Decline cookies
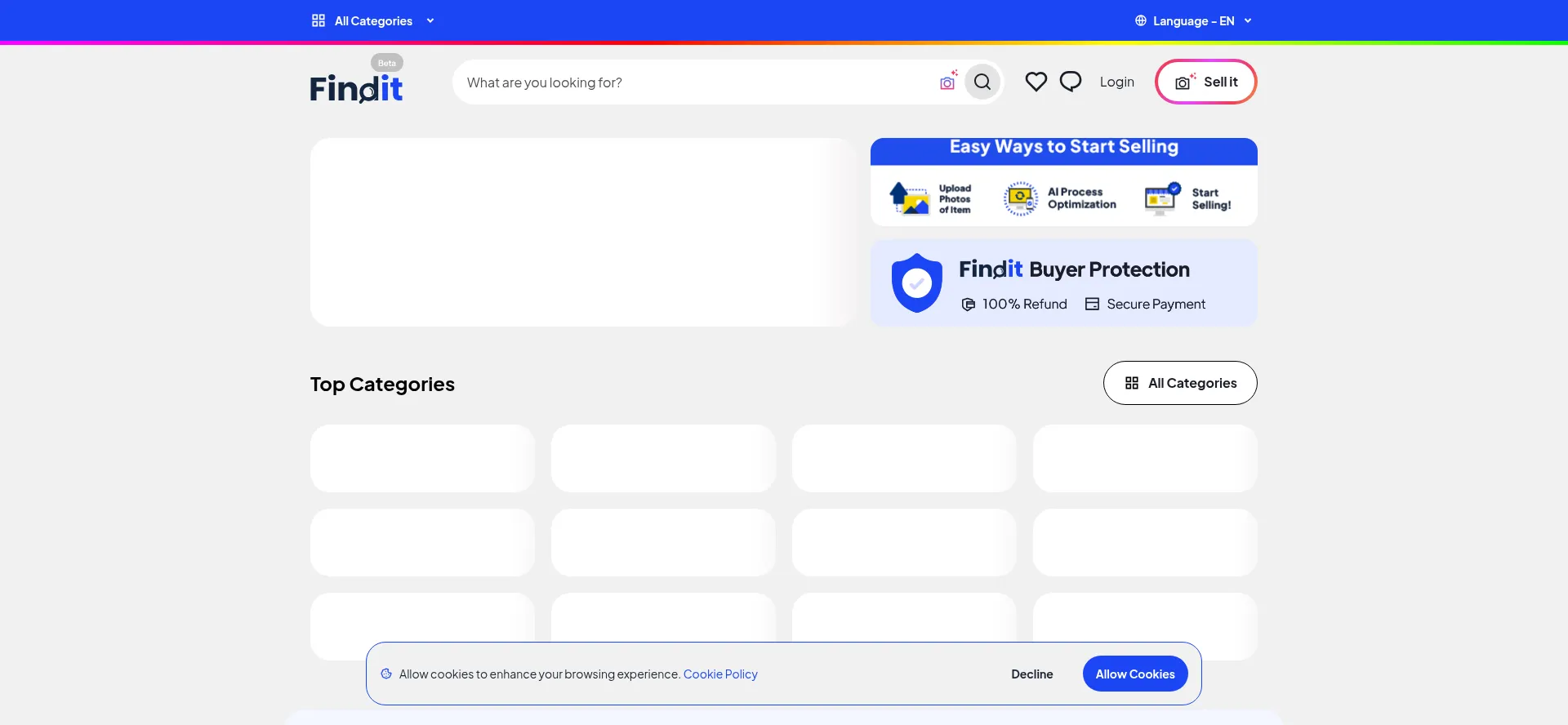This screenshot has width=1568, height=725. point(1032,674)
